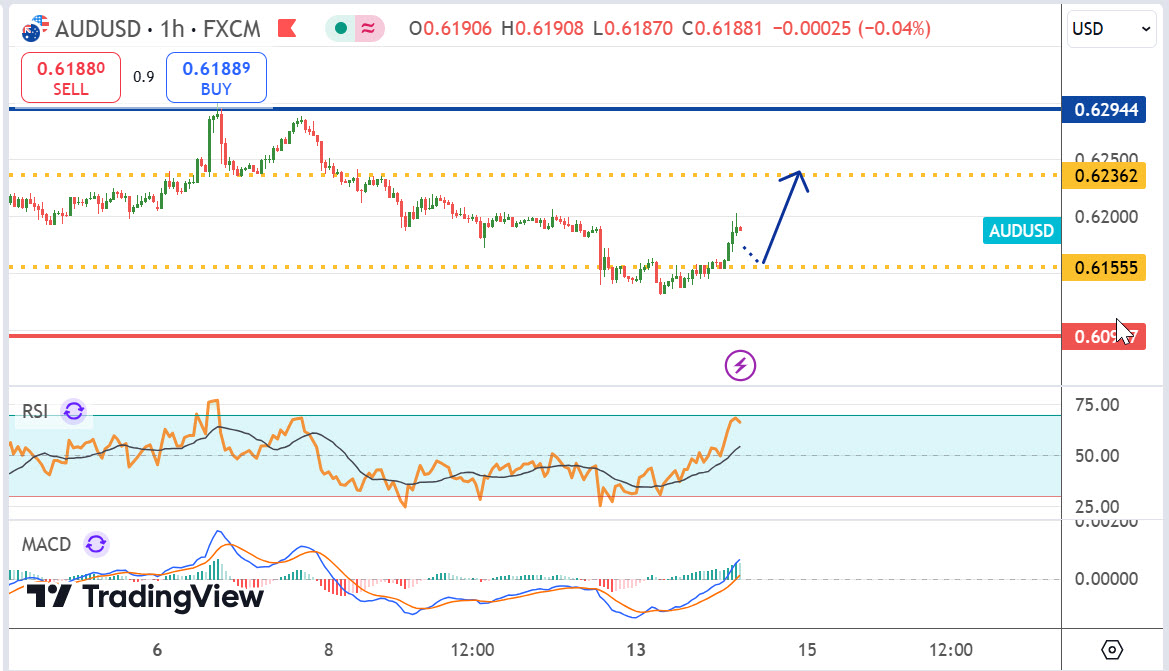Select the RSI indicator label
The image size is (1169, 671).
[x=35, y=411]
